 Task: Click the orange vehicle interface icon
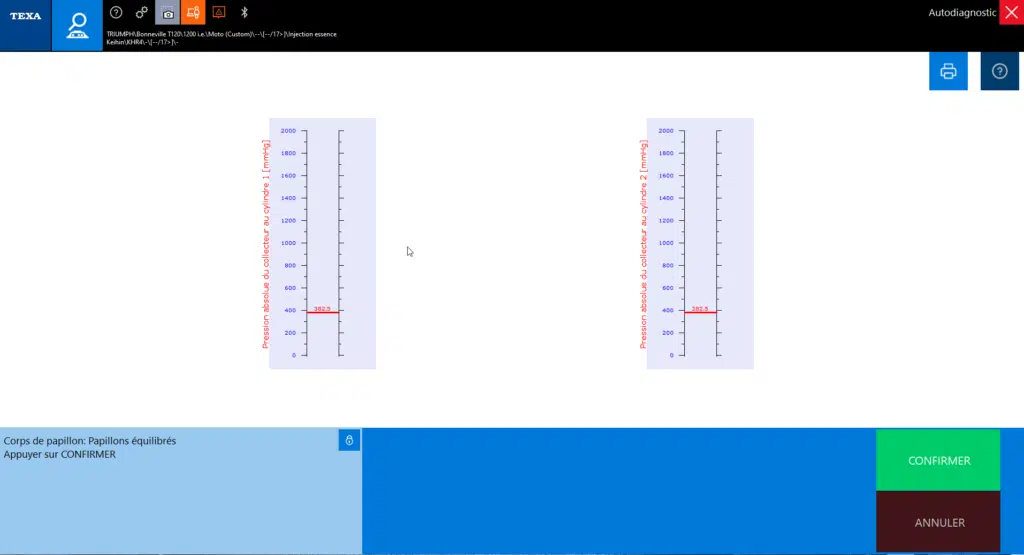click(x=193, y=12)
